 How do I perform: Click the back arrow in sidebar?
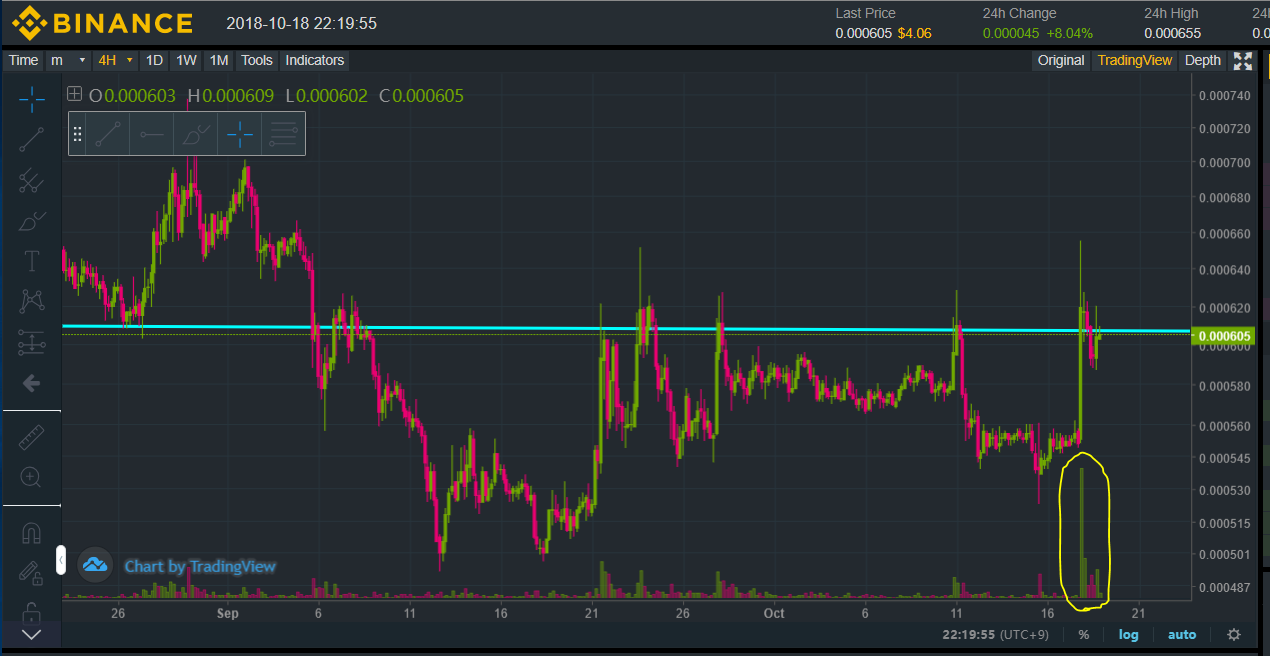(x=32, y=383)
